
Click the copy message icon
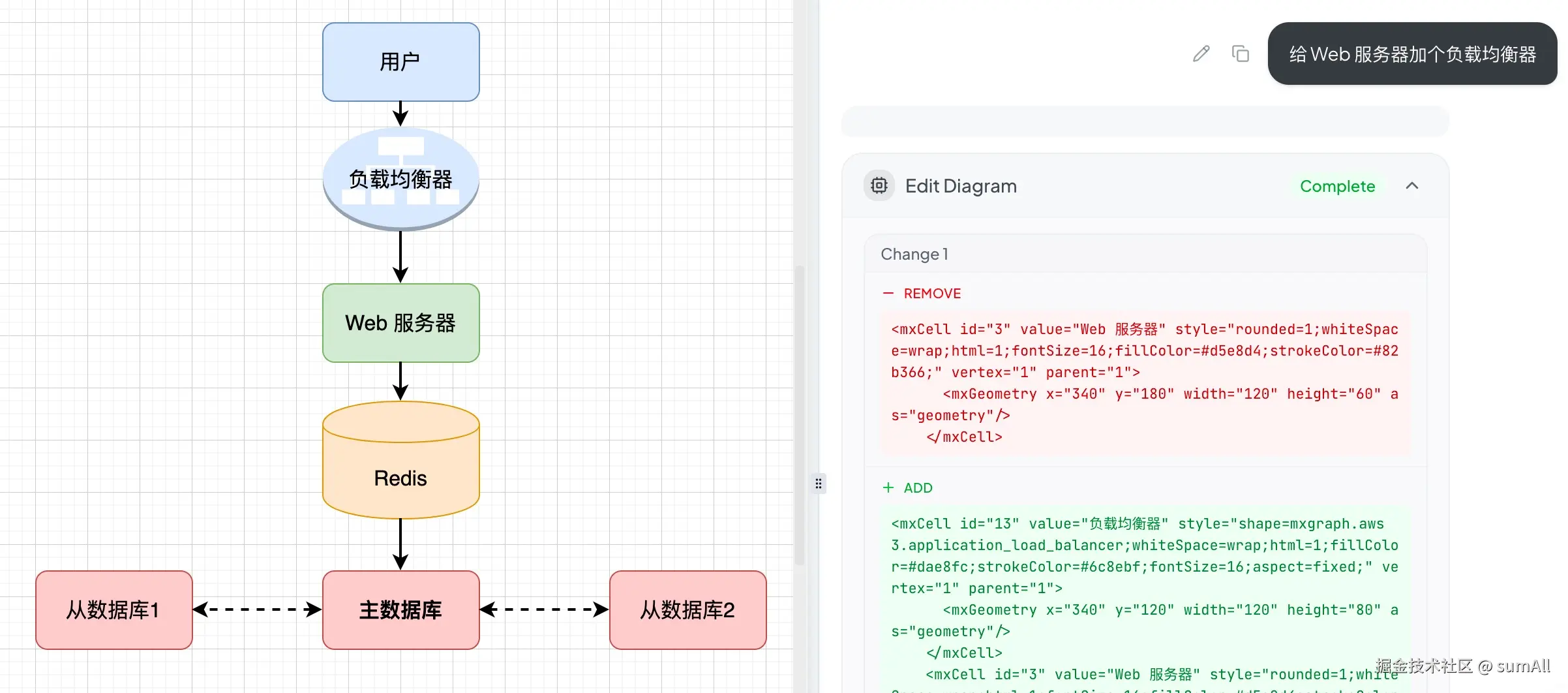click(x=1240, y=54)
